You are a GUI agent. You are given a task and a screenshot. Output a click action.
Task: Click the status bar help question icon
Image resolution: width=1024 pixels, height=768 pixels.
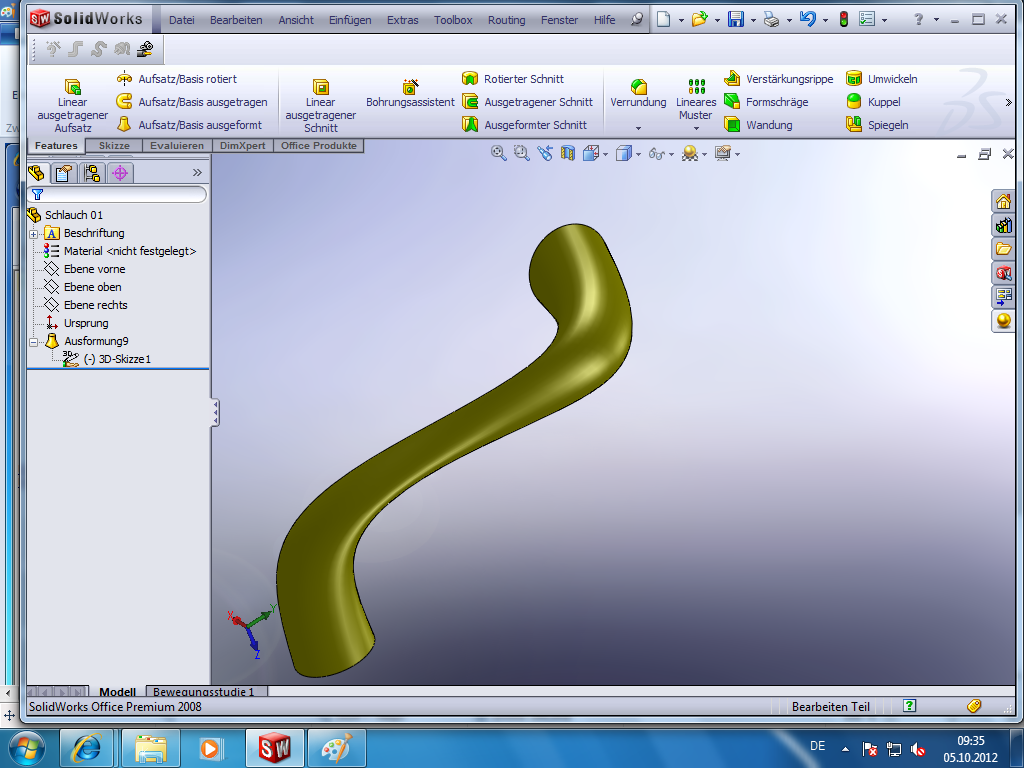point(909,705)
